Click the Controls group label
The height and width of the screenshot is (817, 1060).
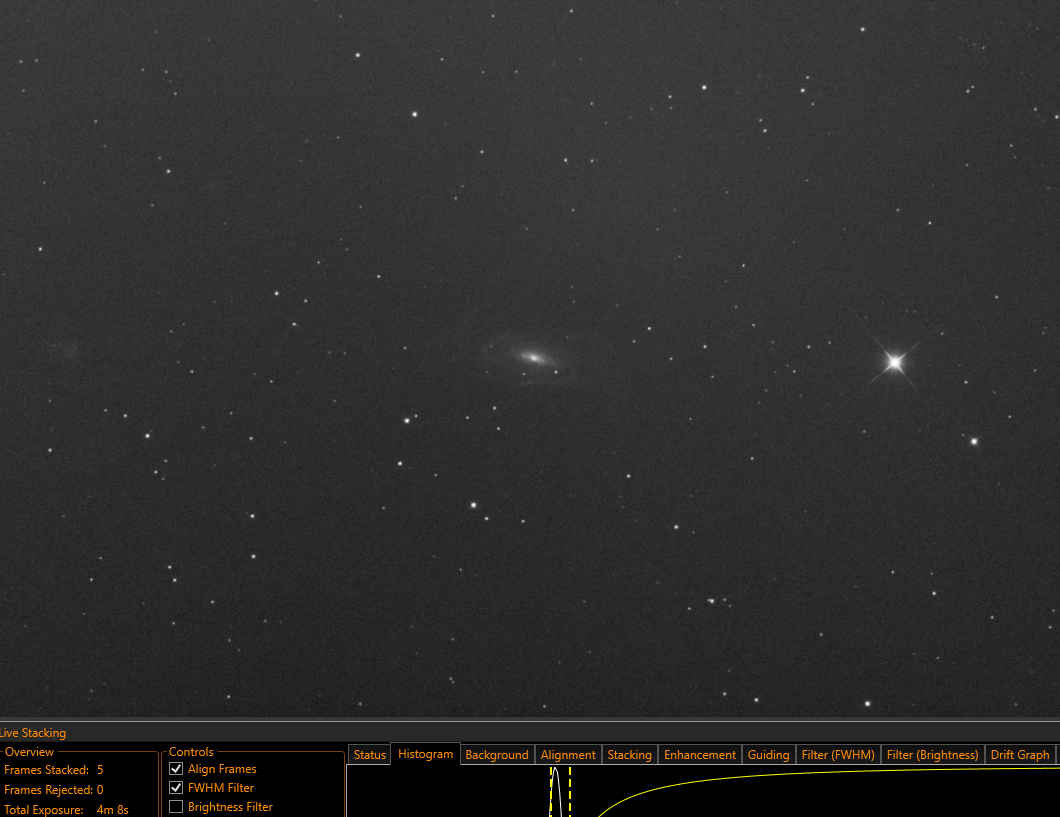191,751
